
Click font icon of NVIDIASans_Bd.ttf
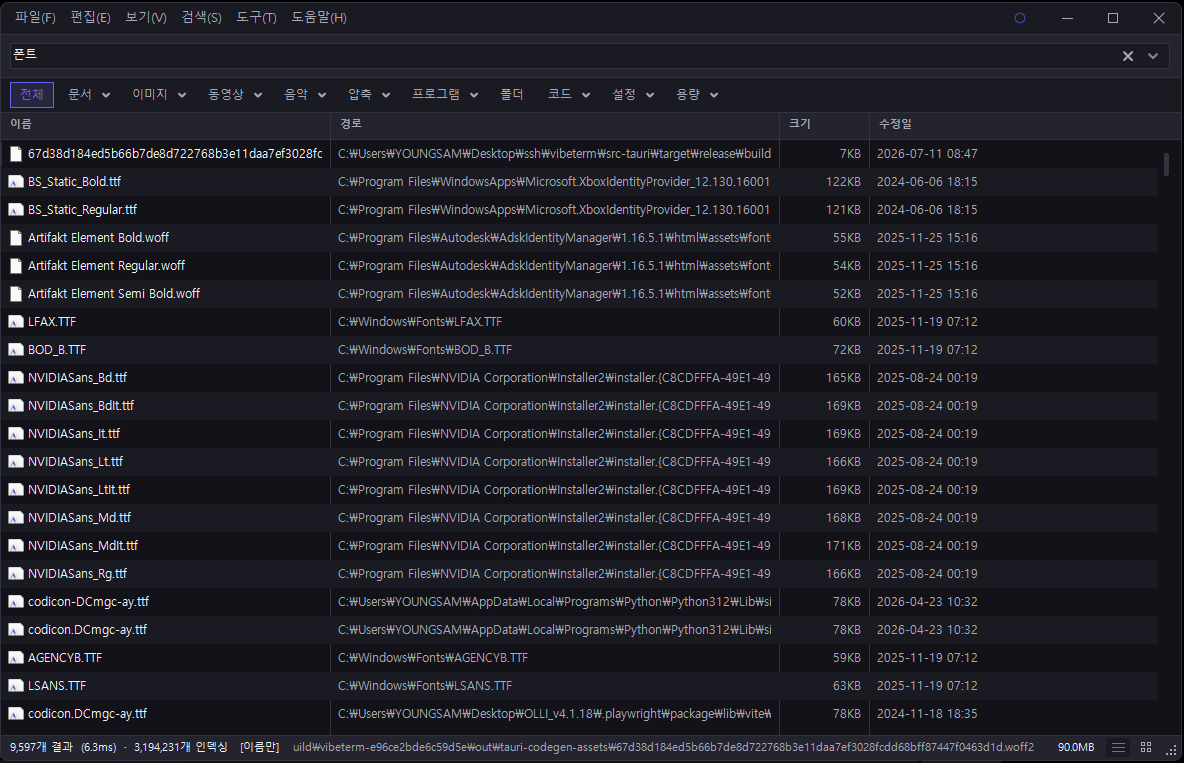click(x=15, y=378)
